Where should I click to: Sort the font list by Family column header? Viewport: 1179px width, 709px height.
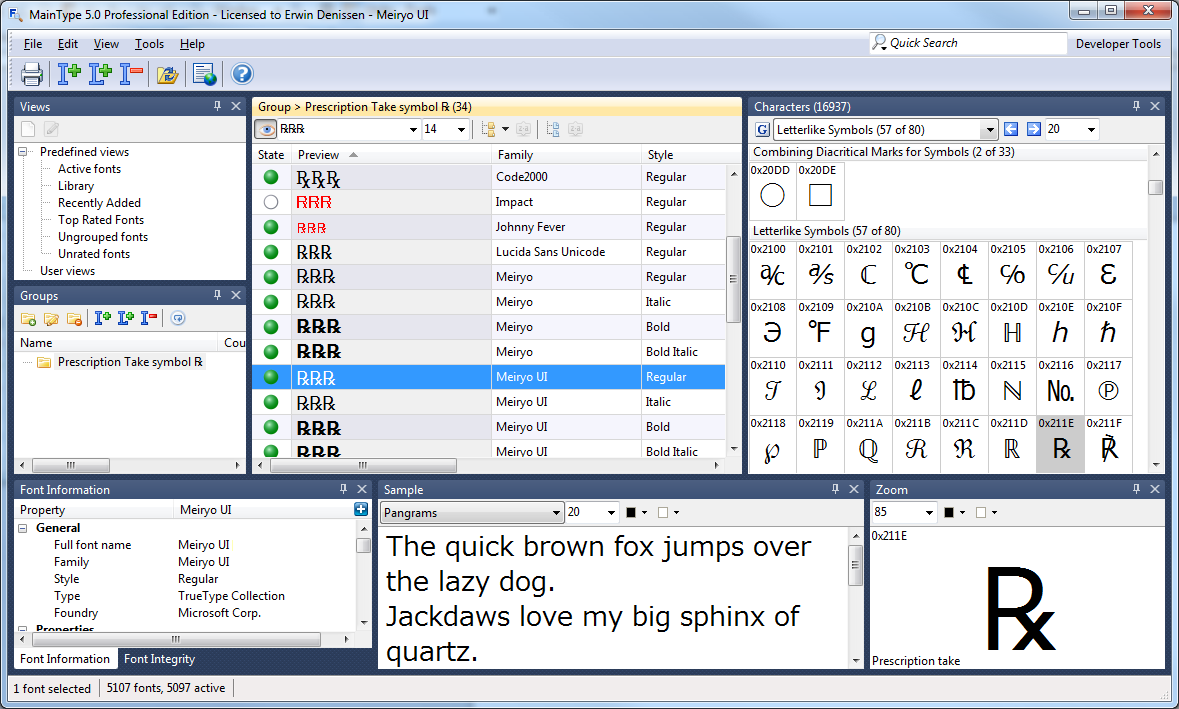pyautogui.click(x=566, y=155)
